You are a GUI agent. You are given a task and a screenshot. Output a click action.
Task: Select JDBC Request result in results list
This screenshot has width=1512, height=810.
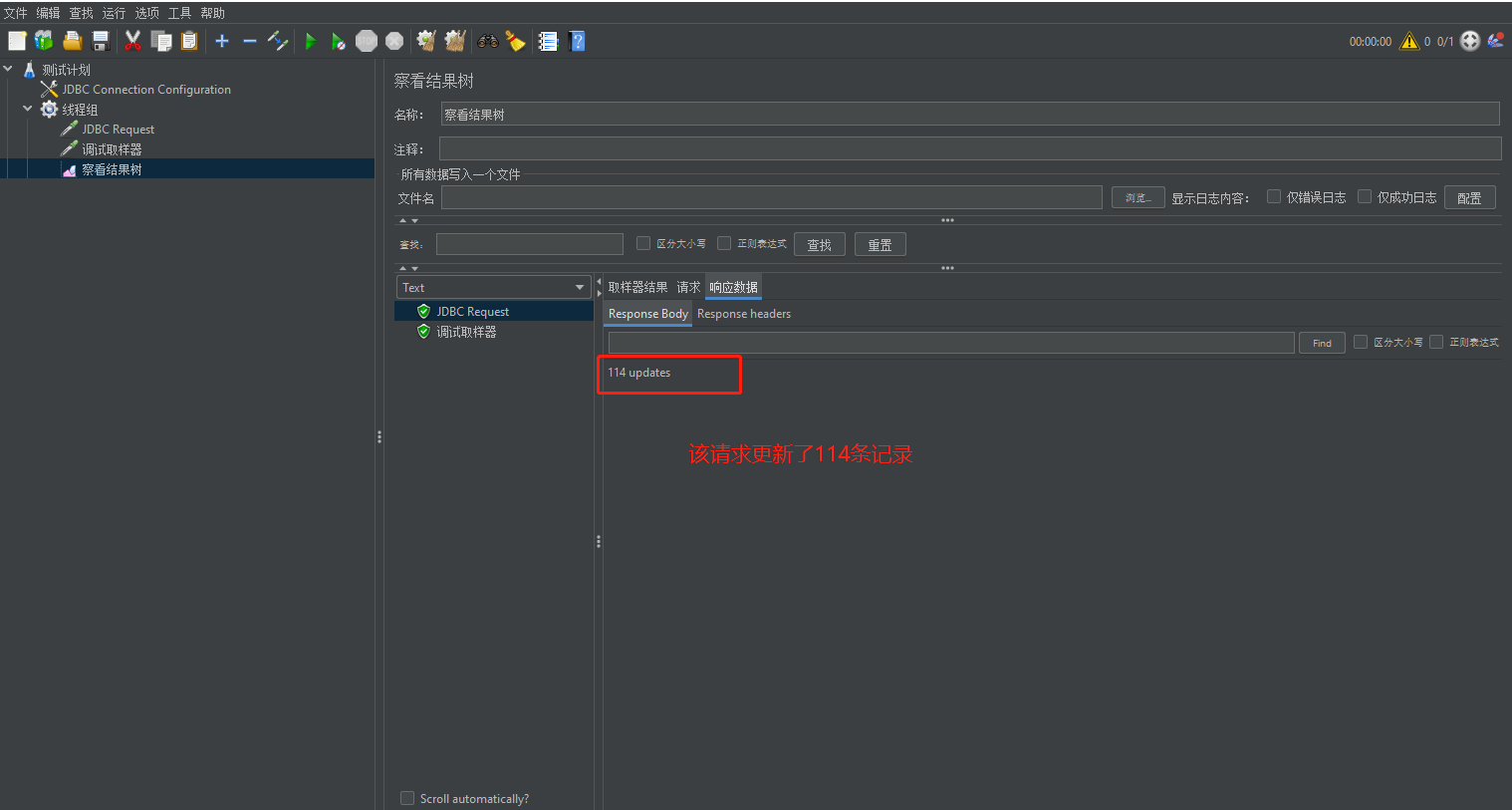pyautogui.click(x=472, y=312)
